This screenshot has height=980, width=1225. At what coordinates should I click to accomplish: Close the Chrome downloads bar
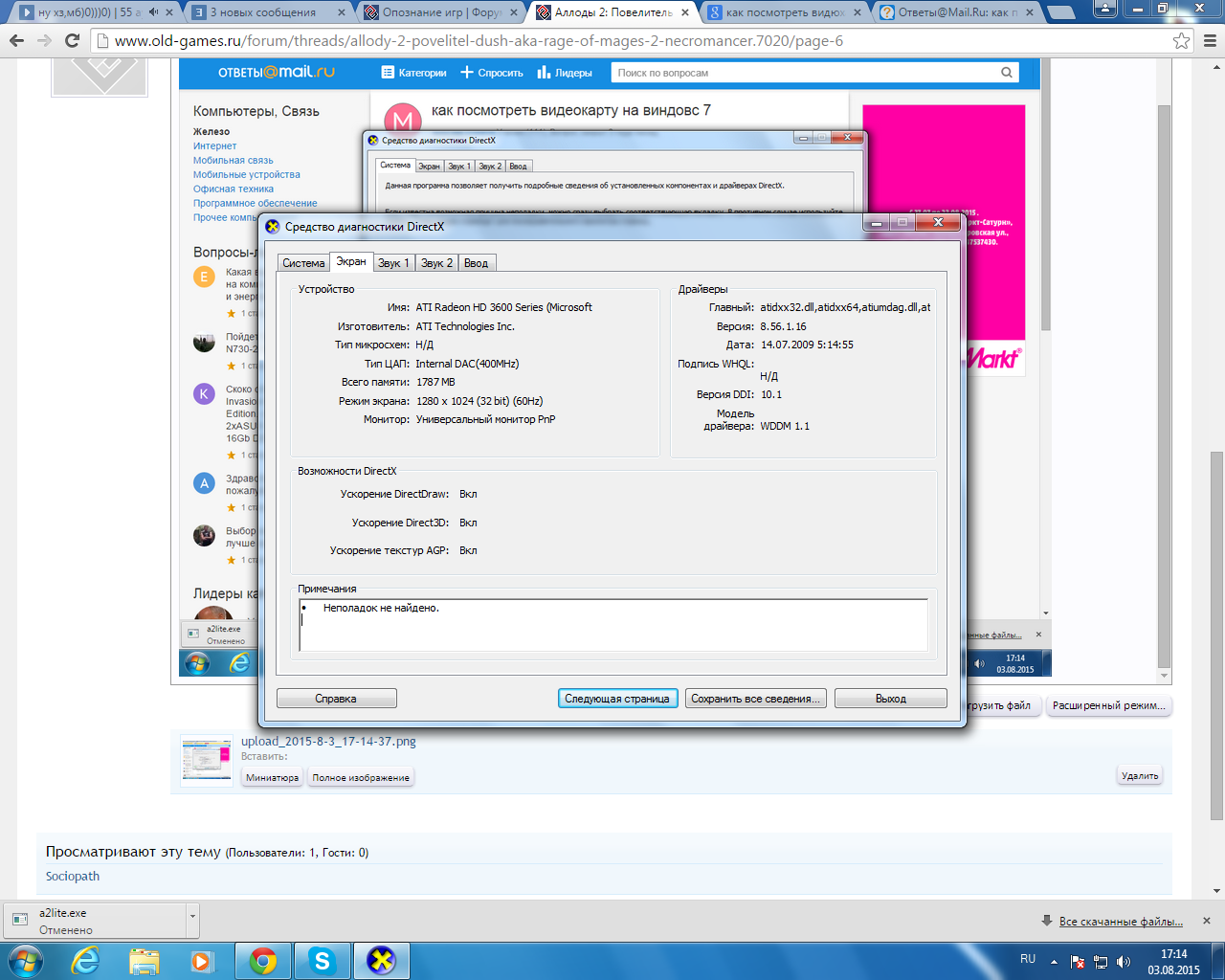1207,921
